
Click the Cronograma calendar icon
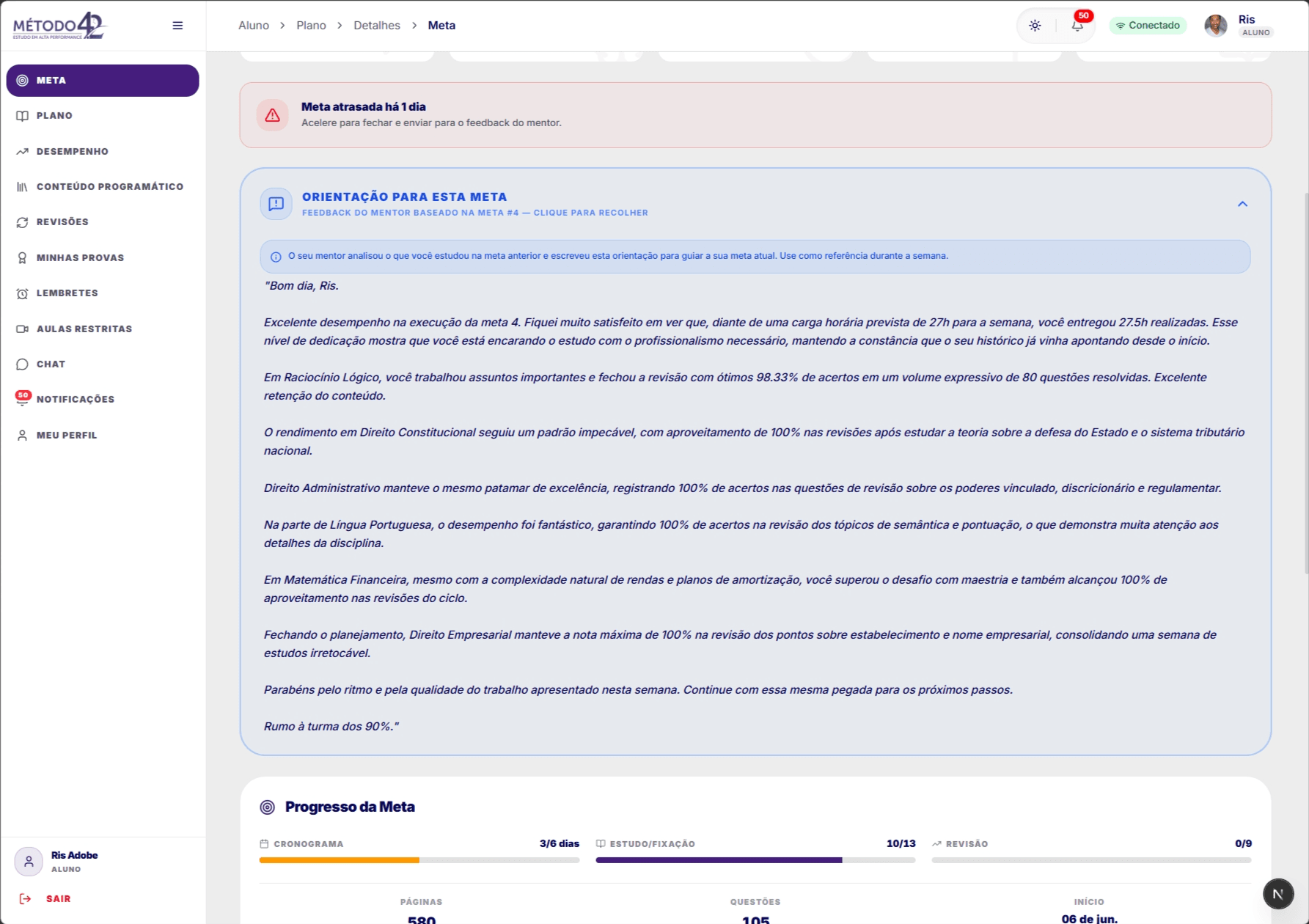coord(264,844)
